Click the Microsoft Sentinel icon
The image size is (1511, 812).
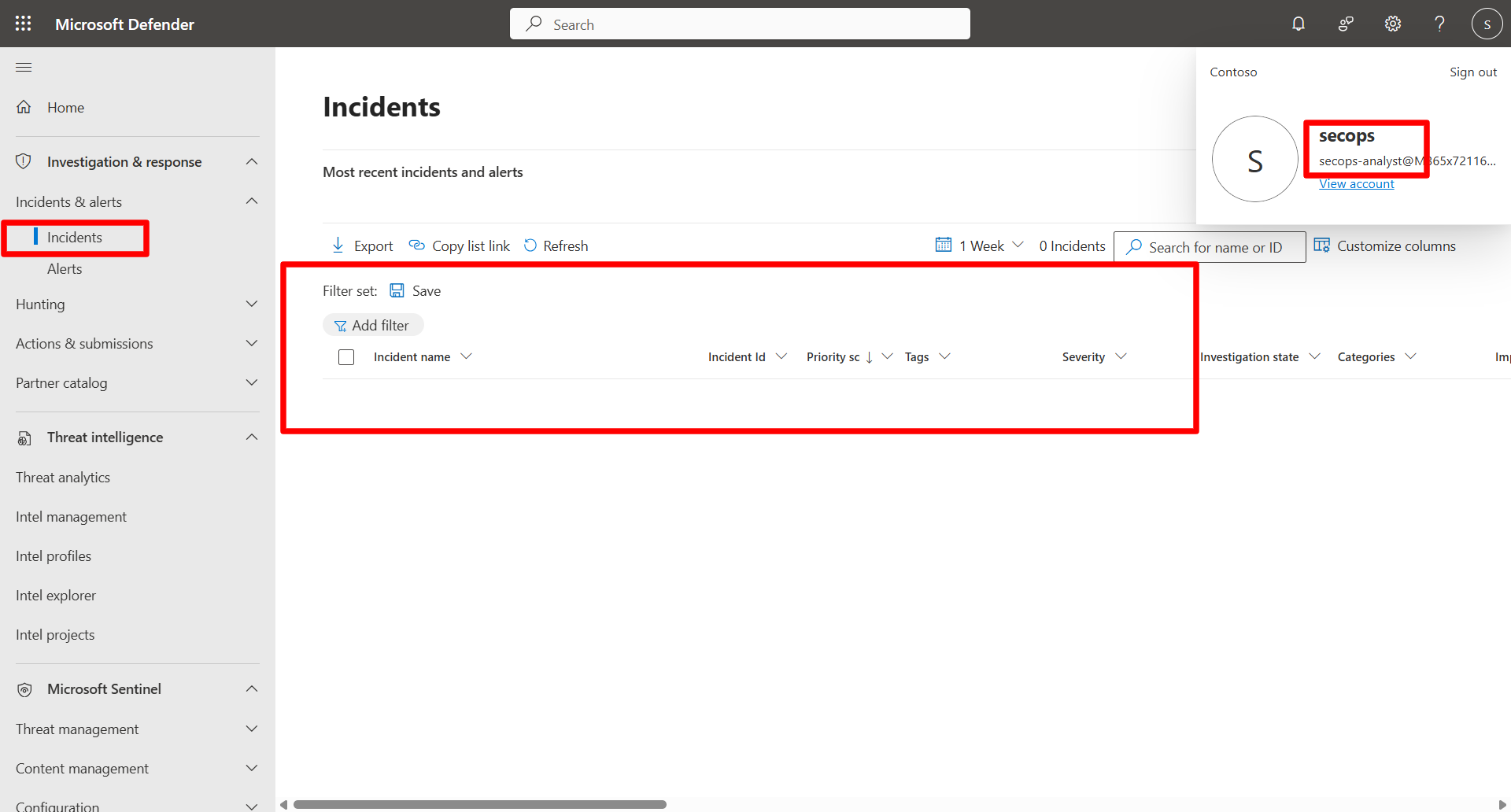(x=24, y=690)
